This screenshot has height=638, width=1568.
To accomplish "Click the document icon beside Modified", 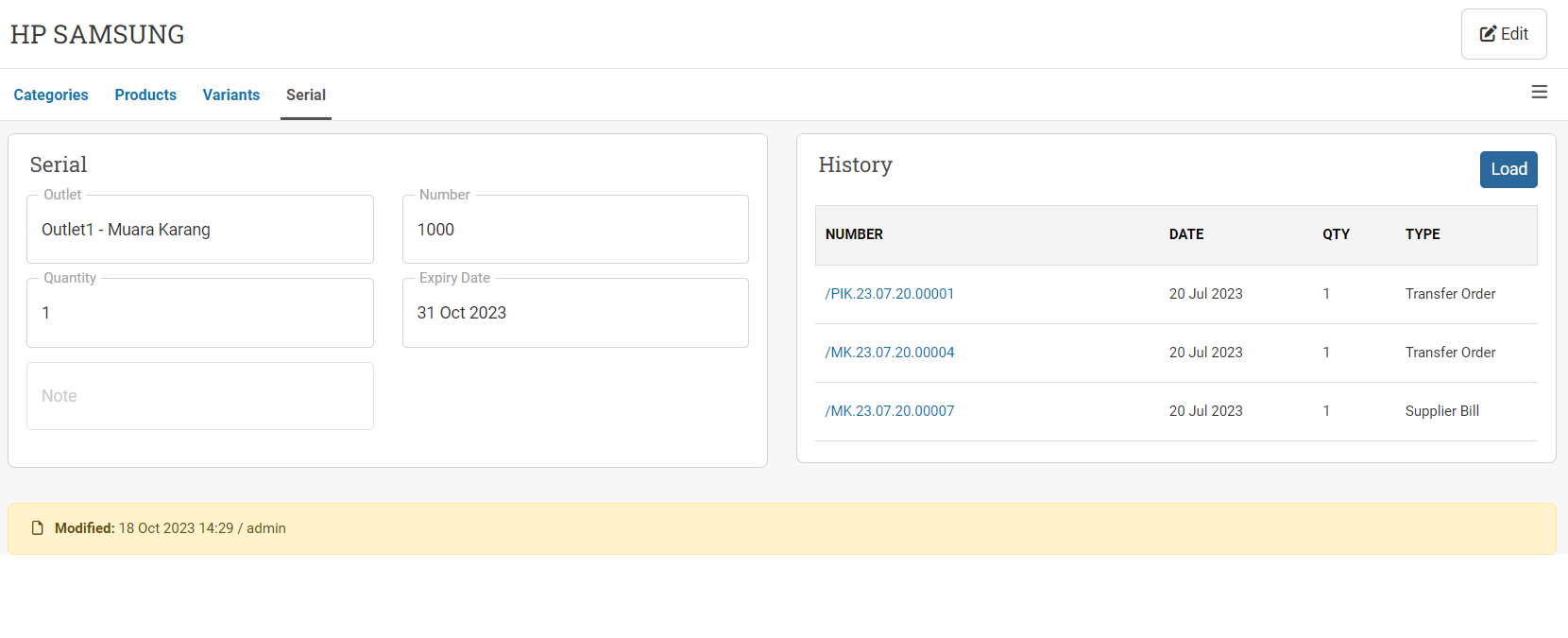I will coord(38,528).
